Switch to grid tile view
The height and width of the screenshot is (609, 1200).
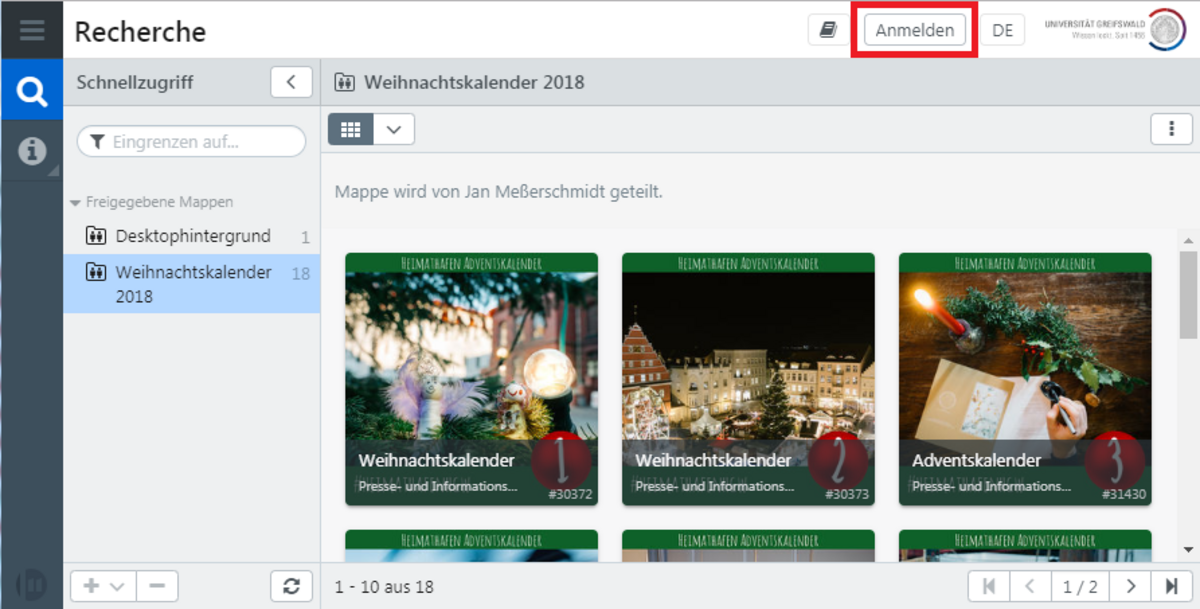(x=351, y=129)
